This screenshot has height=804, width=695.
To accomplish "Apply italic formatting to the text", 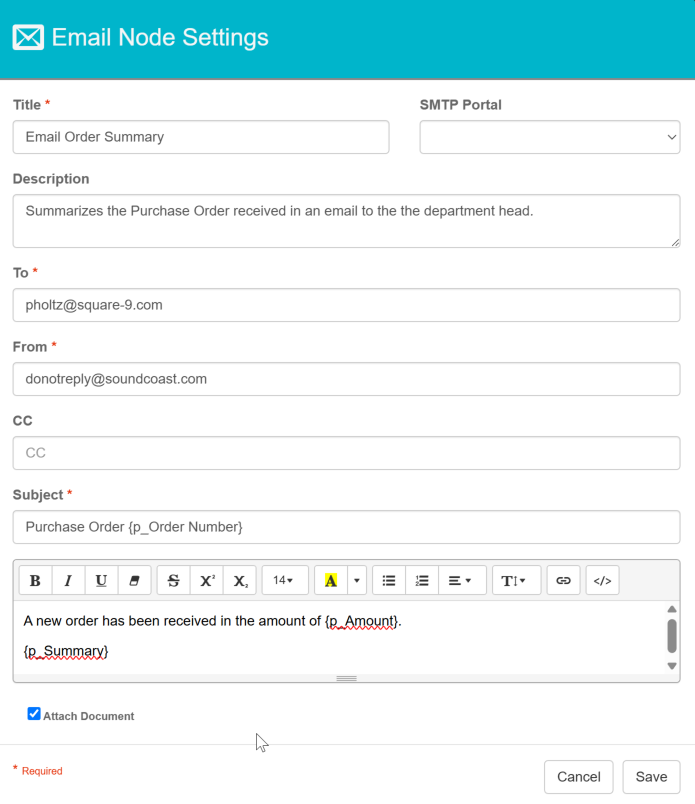I will point(68,581).
